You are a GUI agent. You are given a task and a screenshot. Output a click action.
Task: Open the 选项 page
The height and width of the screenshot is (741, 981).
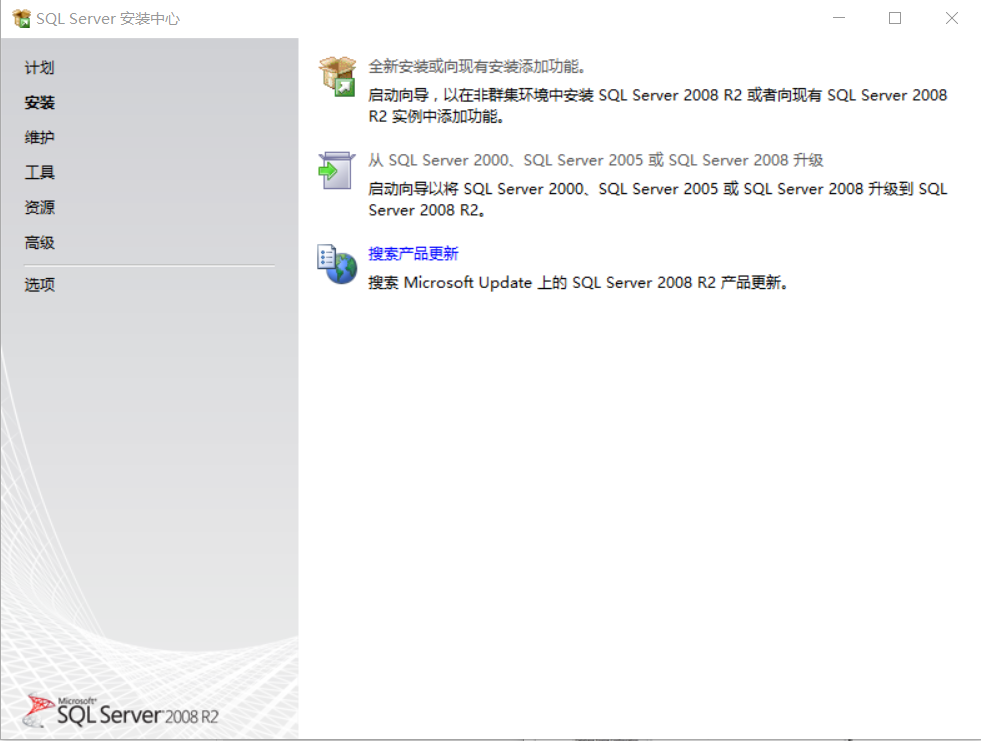coord(39,285)
